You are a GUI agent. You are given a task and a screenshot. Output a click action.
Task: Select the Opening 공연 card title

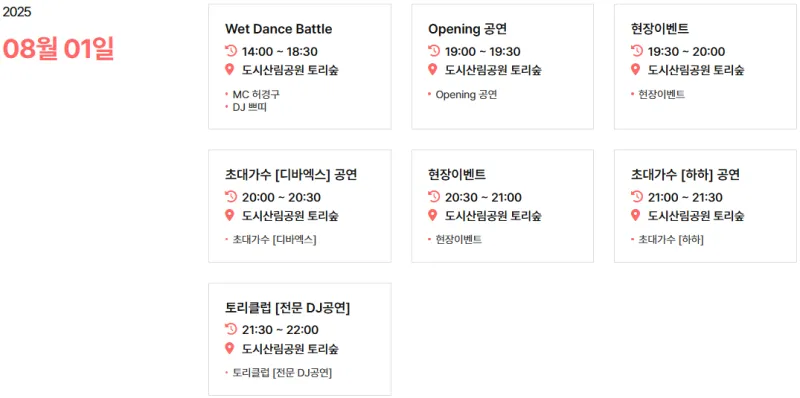(x=467, y=29)
